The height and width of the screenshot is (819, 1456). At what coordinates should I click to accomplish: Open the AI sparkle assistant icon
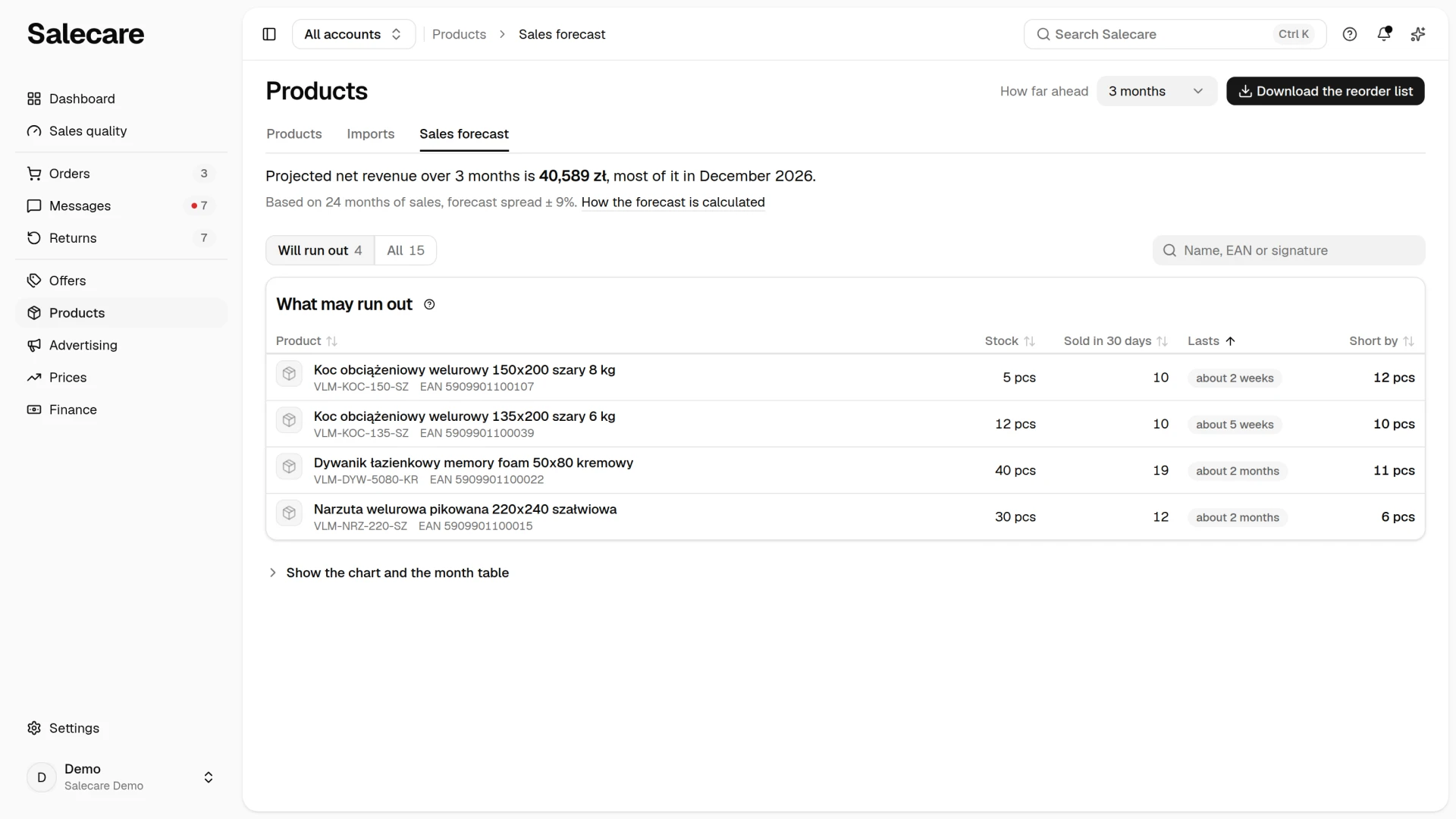click(1418, 34)
